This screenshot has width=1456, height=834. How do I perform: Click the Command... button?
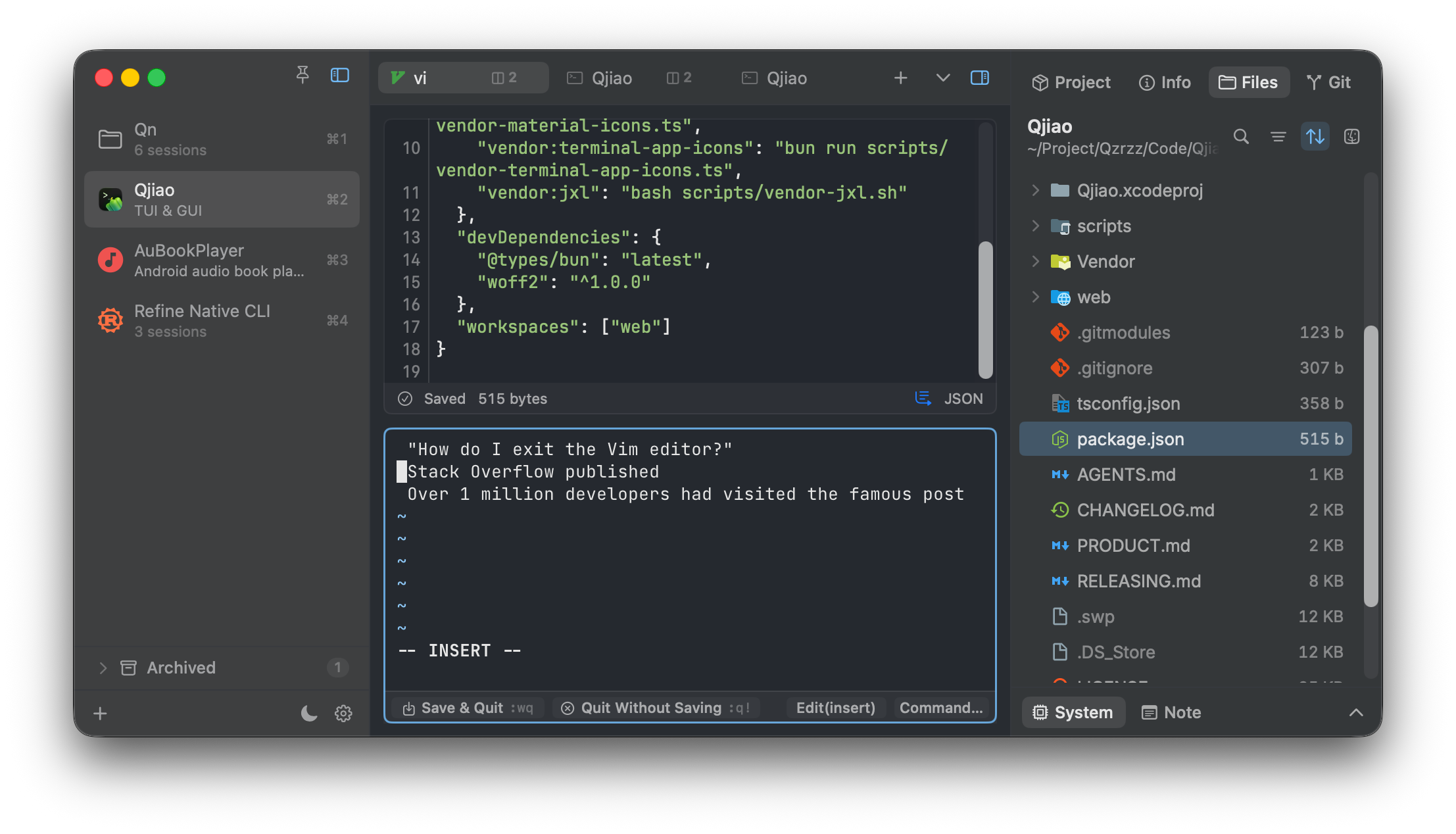coord(941,708)
